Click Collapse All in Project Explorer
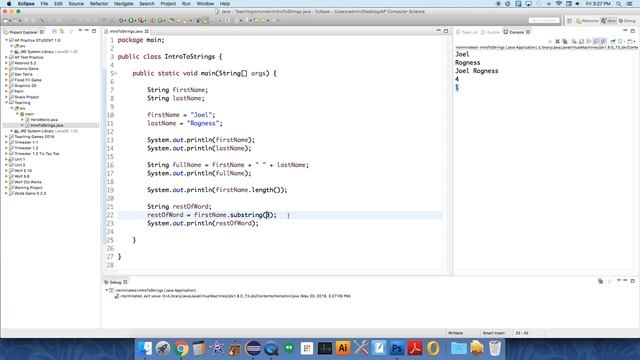640x360 pixels. (54, 31)
